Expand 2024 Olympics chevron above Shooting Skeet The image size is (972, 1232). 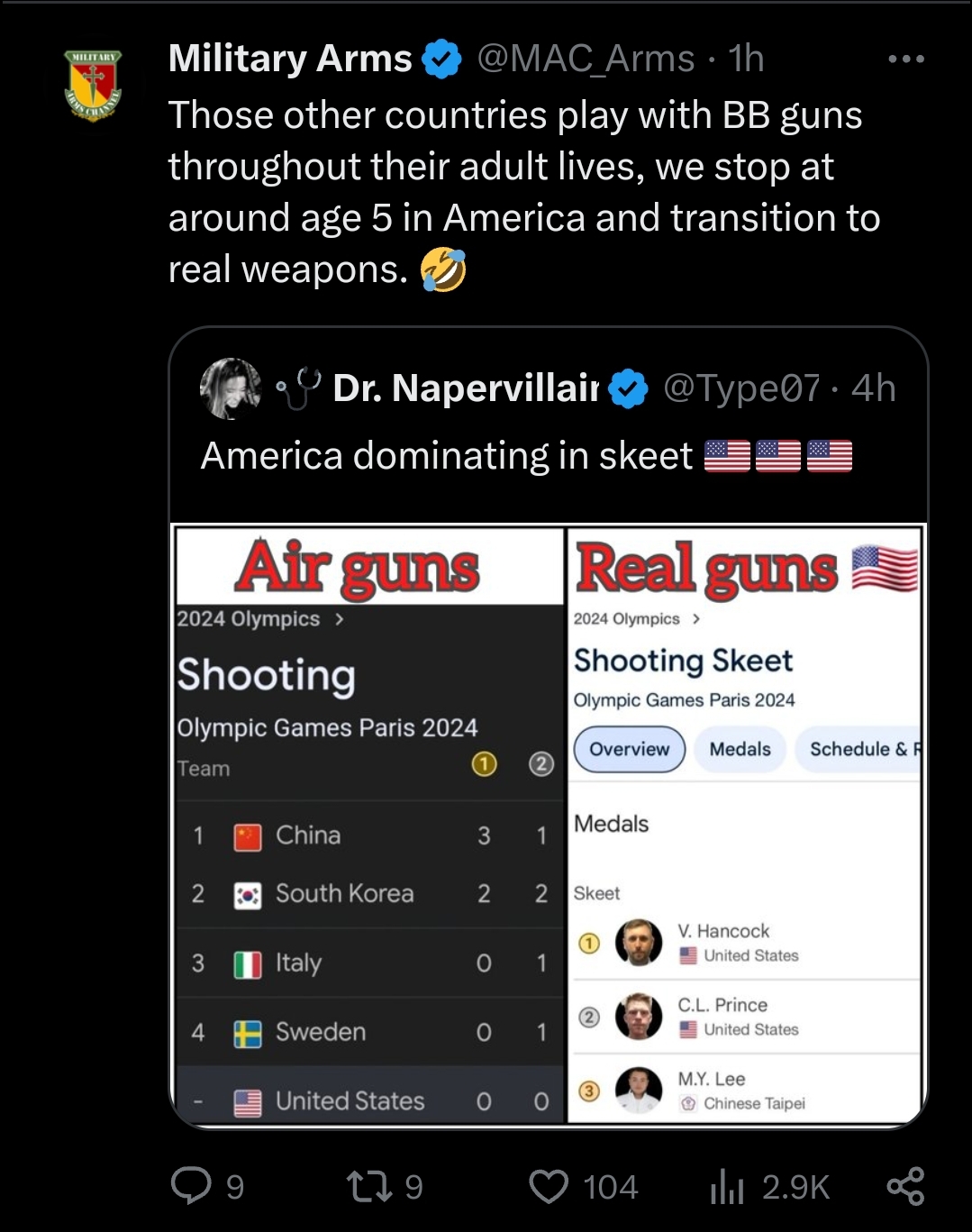pyautogui.click(x=696, y=619)
